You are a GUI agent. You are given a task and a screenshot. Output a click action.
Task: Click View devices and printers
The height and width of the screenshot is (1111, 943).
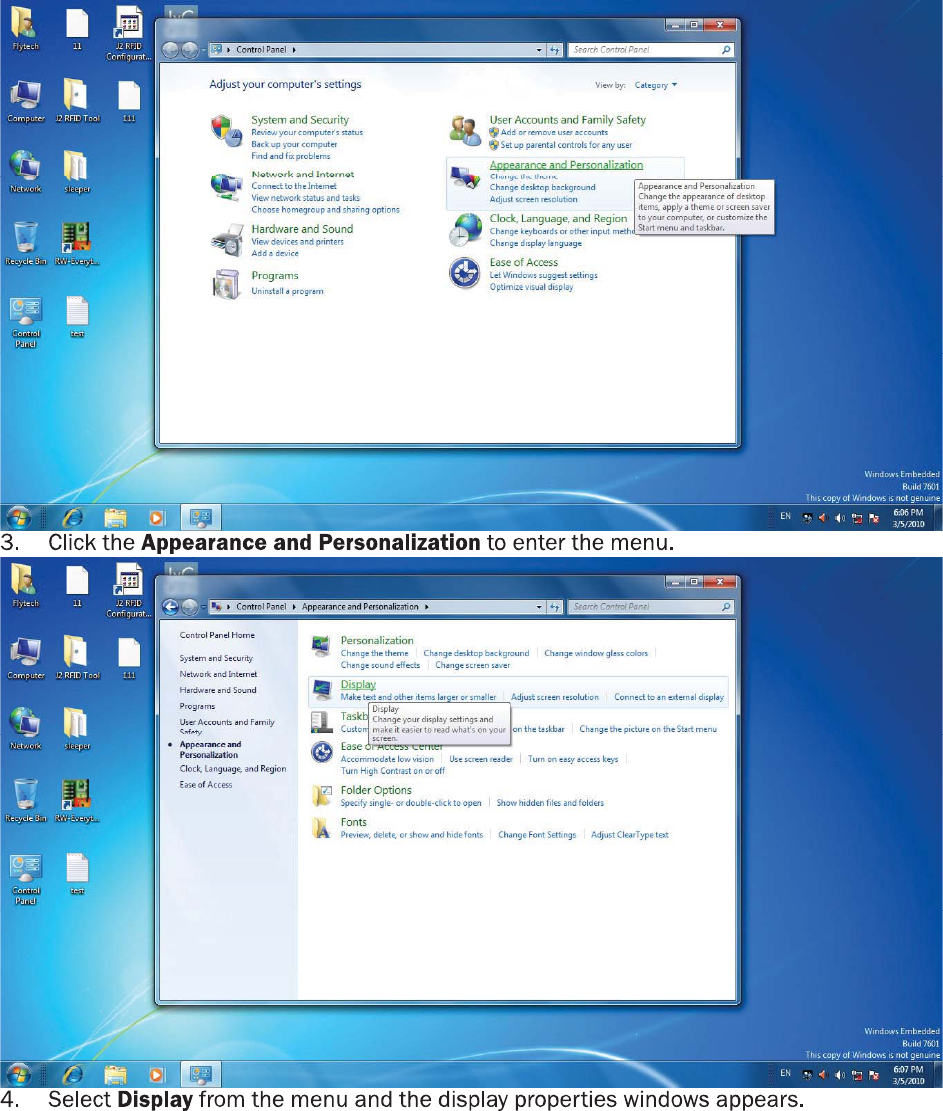[x=297, y=242]
